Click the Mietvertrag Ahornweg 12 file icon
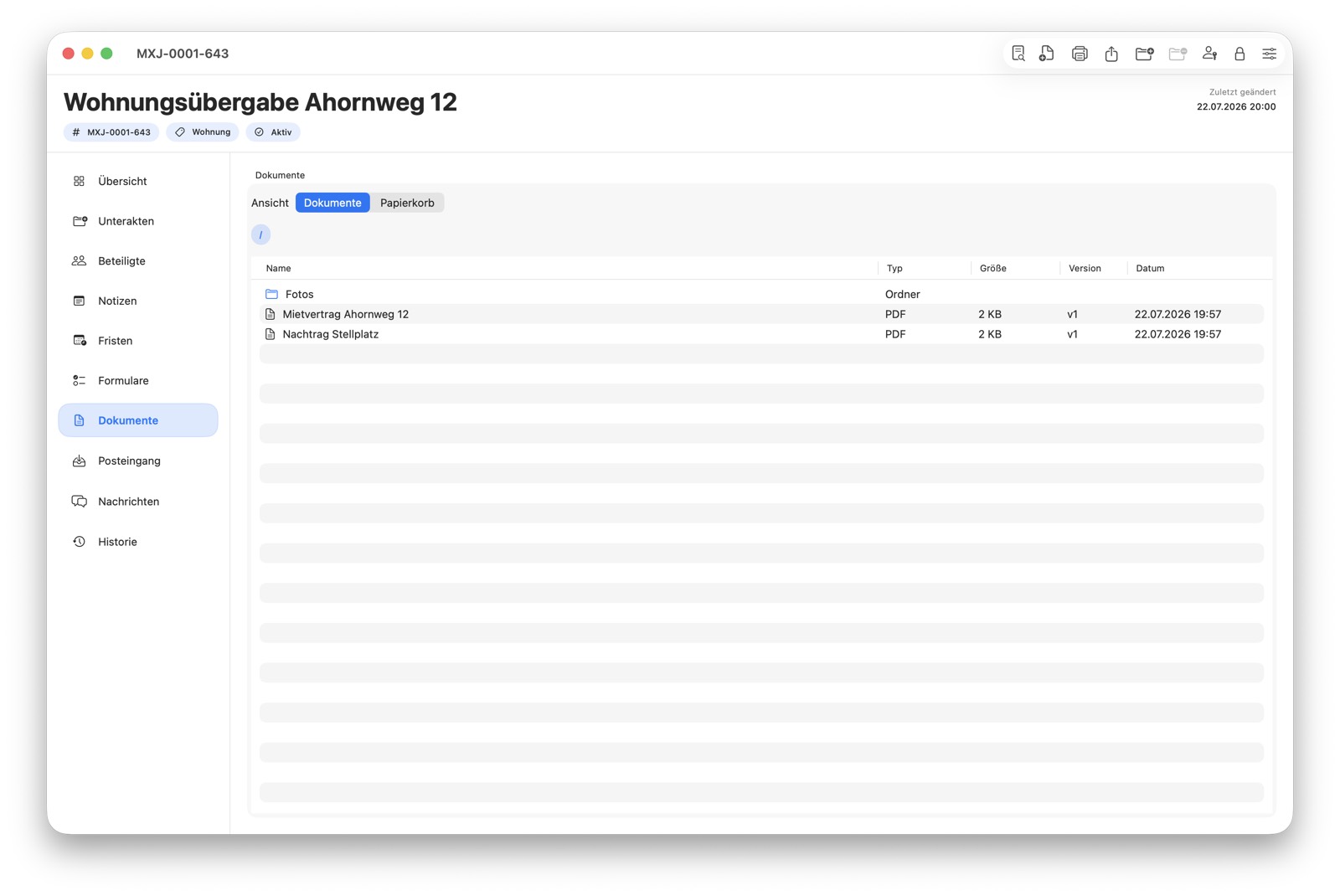1340x896 pixels. 270,314
